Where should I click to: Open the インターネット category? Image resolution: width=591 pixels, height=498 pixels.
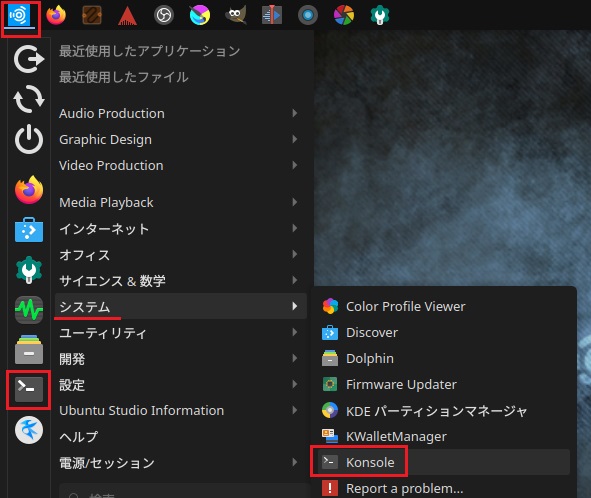[x=181, y=228]
